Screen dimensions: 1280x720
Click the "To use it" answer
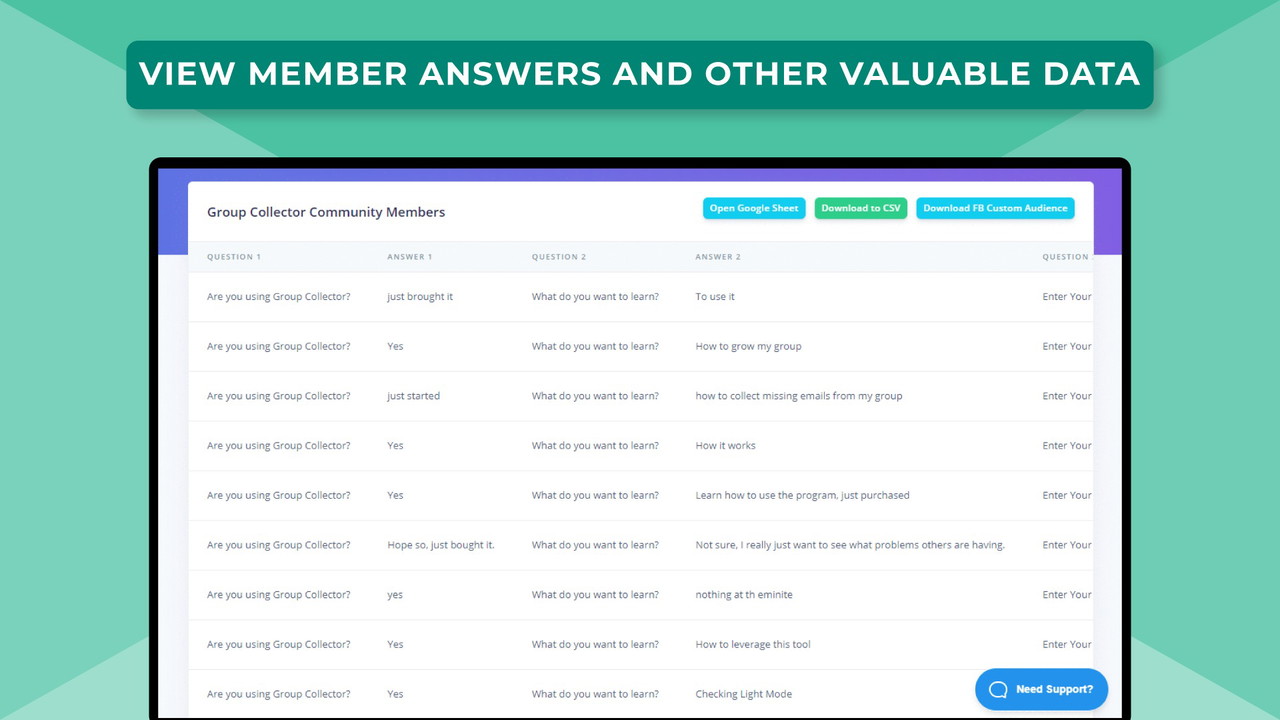point(715,297)
